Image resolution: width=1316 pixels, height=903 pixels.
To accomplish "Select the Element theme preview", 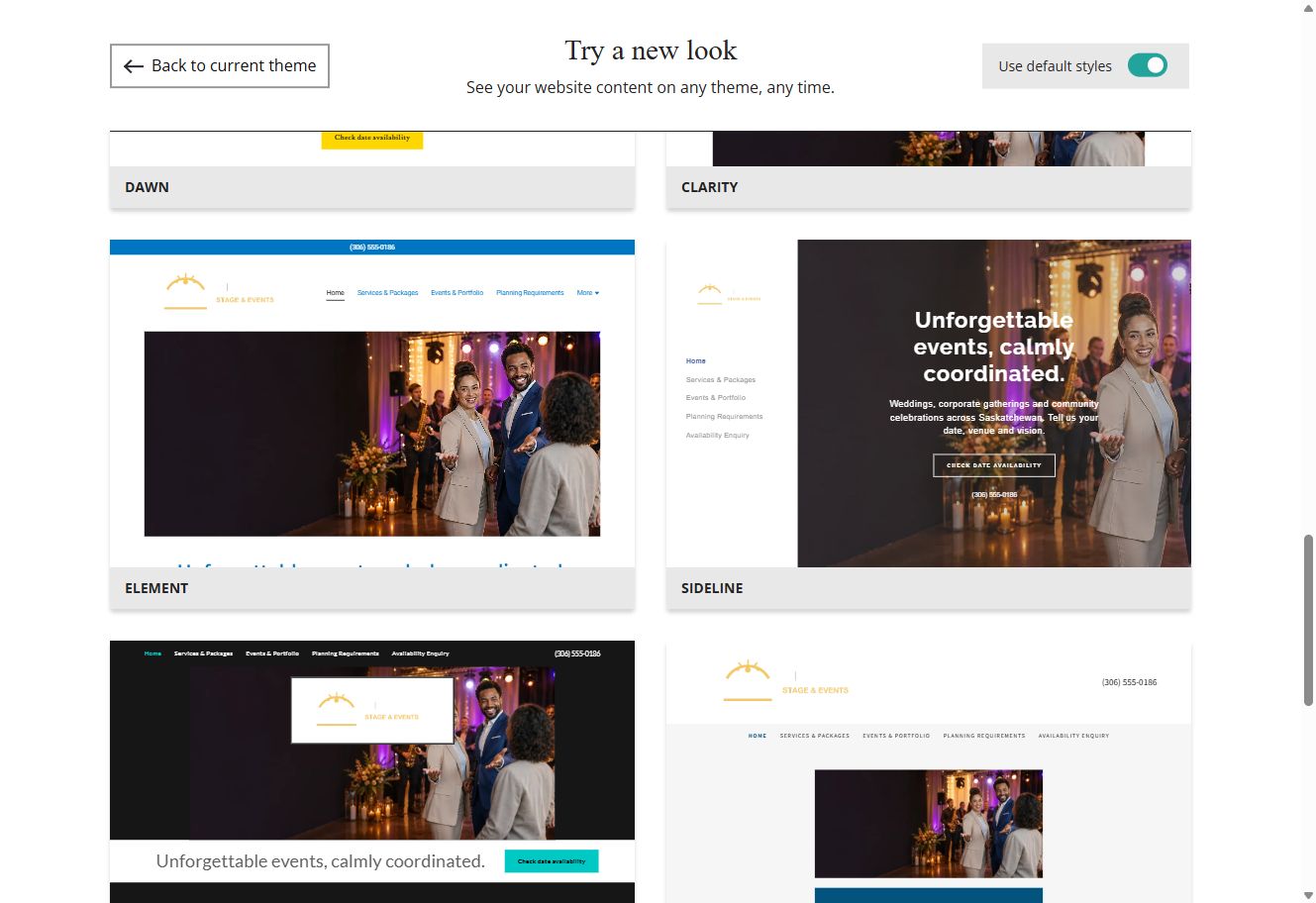I will click(x=372, y=403).
